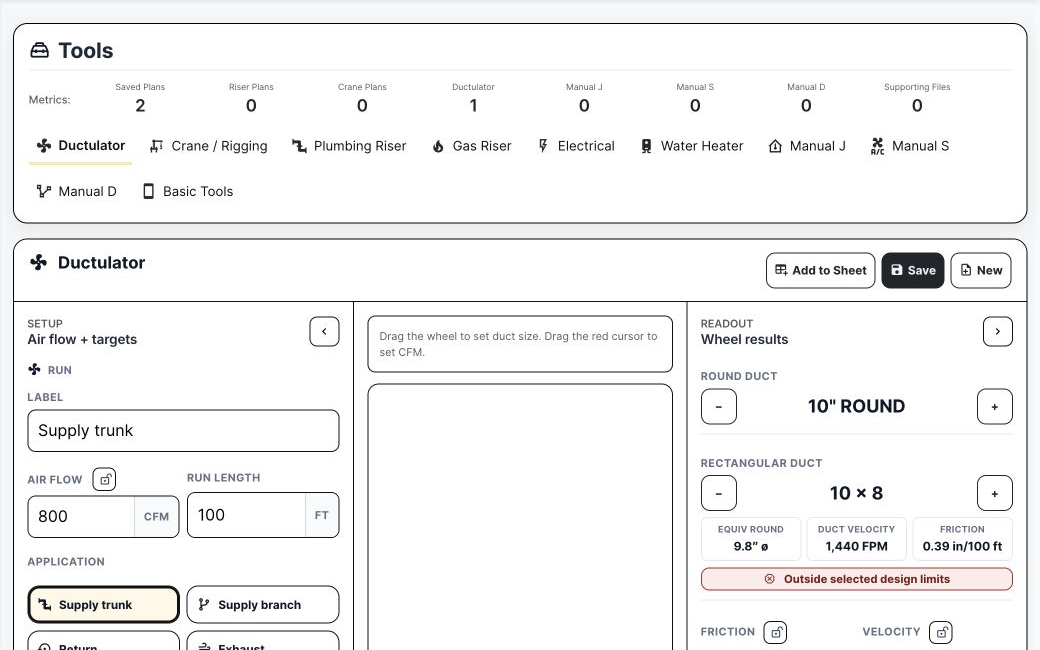Open the Gas Riser tool
This screenshot has height=650, width=1040.
click(471, 146)
